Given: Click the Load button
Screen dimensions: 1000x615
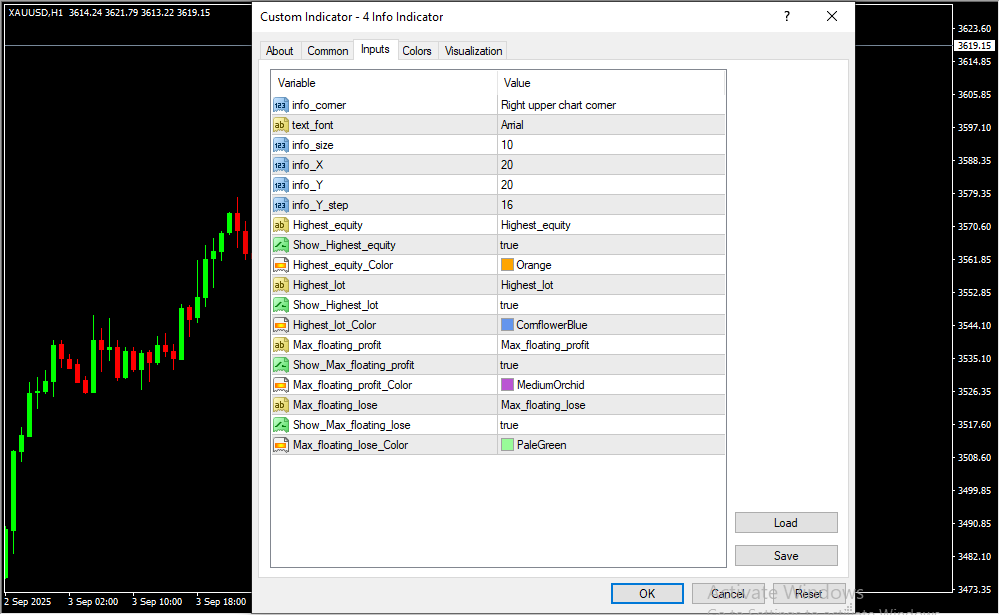Looking at the screenshot, I should [785, 523].
